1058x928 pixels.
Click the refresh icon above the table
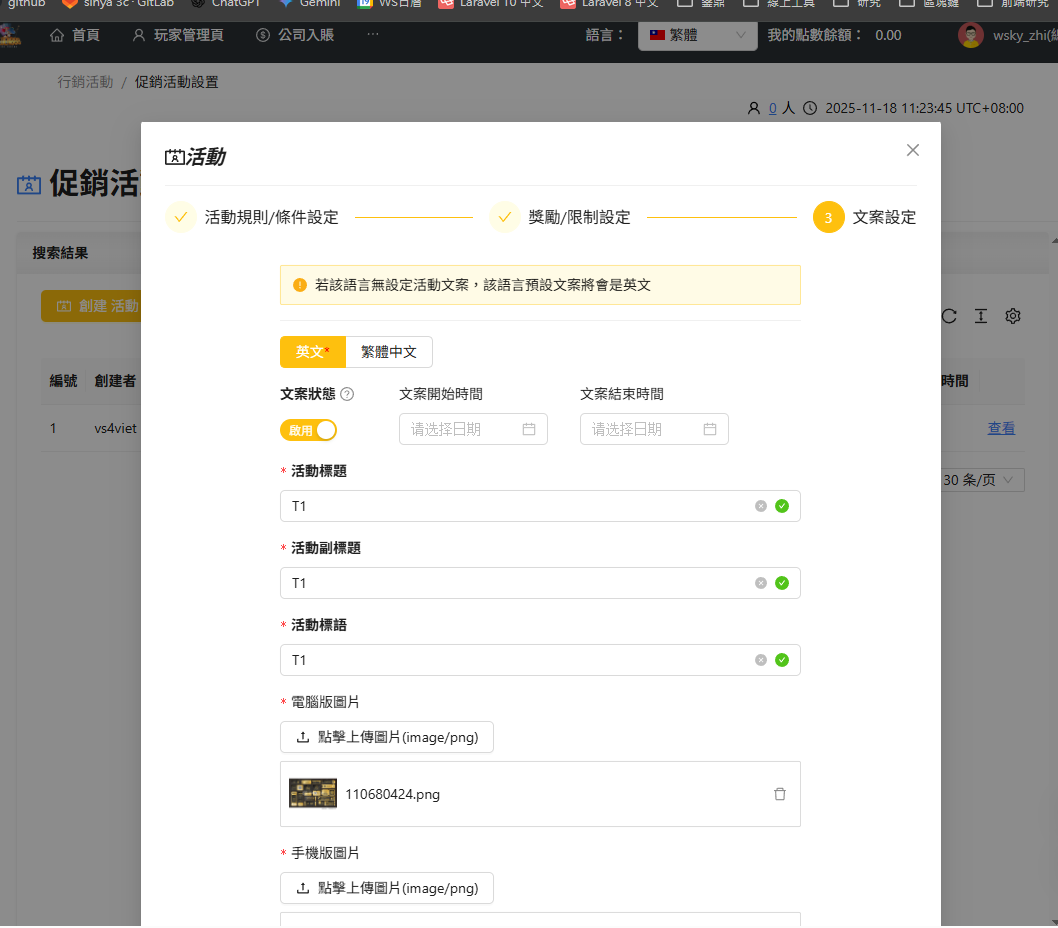(x=949, y=316)
